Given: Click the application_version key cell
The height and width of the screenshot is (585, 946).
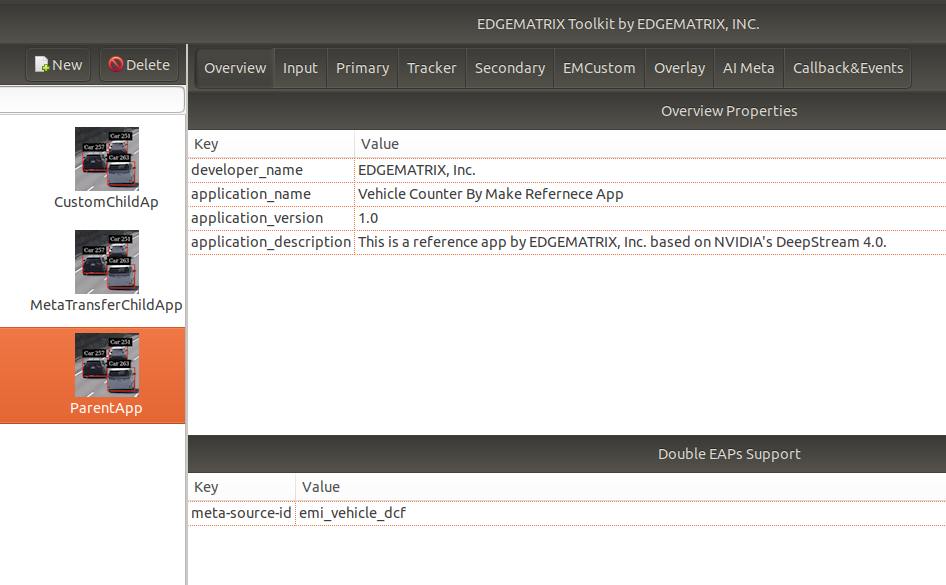Looking at the screenshot, I should (x=271, y=218).
